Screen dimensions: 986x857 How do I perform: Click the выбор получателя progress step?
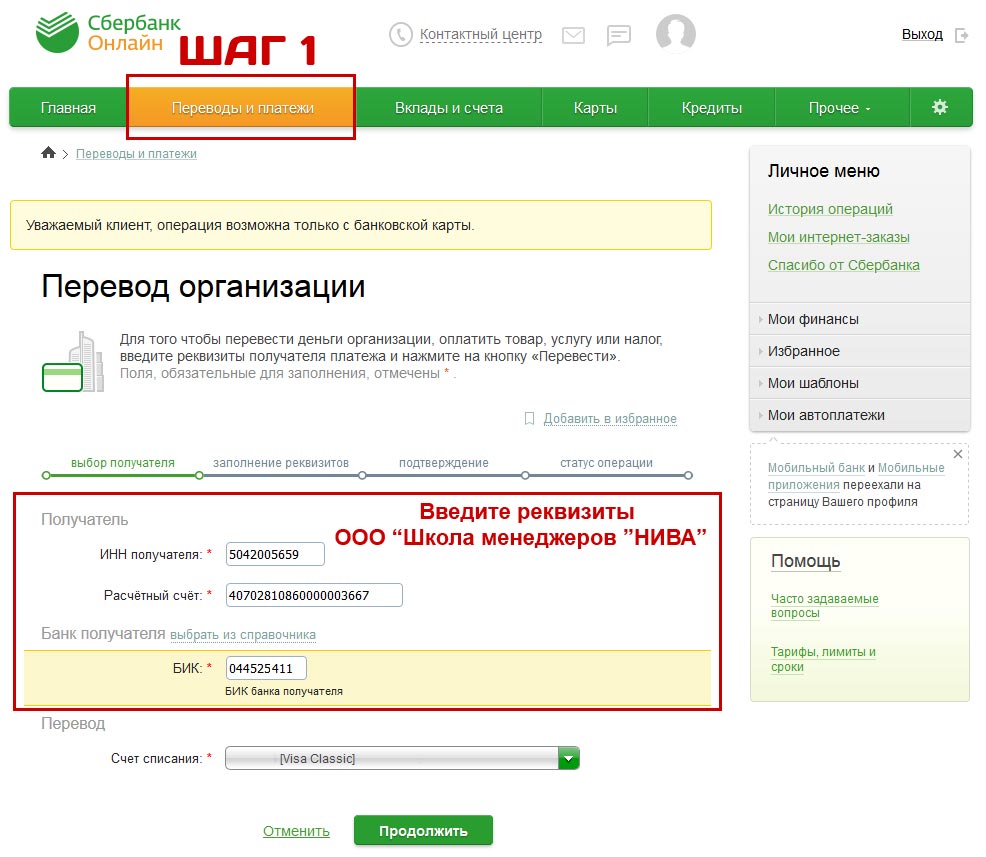(123, 463)
